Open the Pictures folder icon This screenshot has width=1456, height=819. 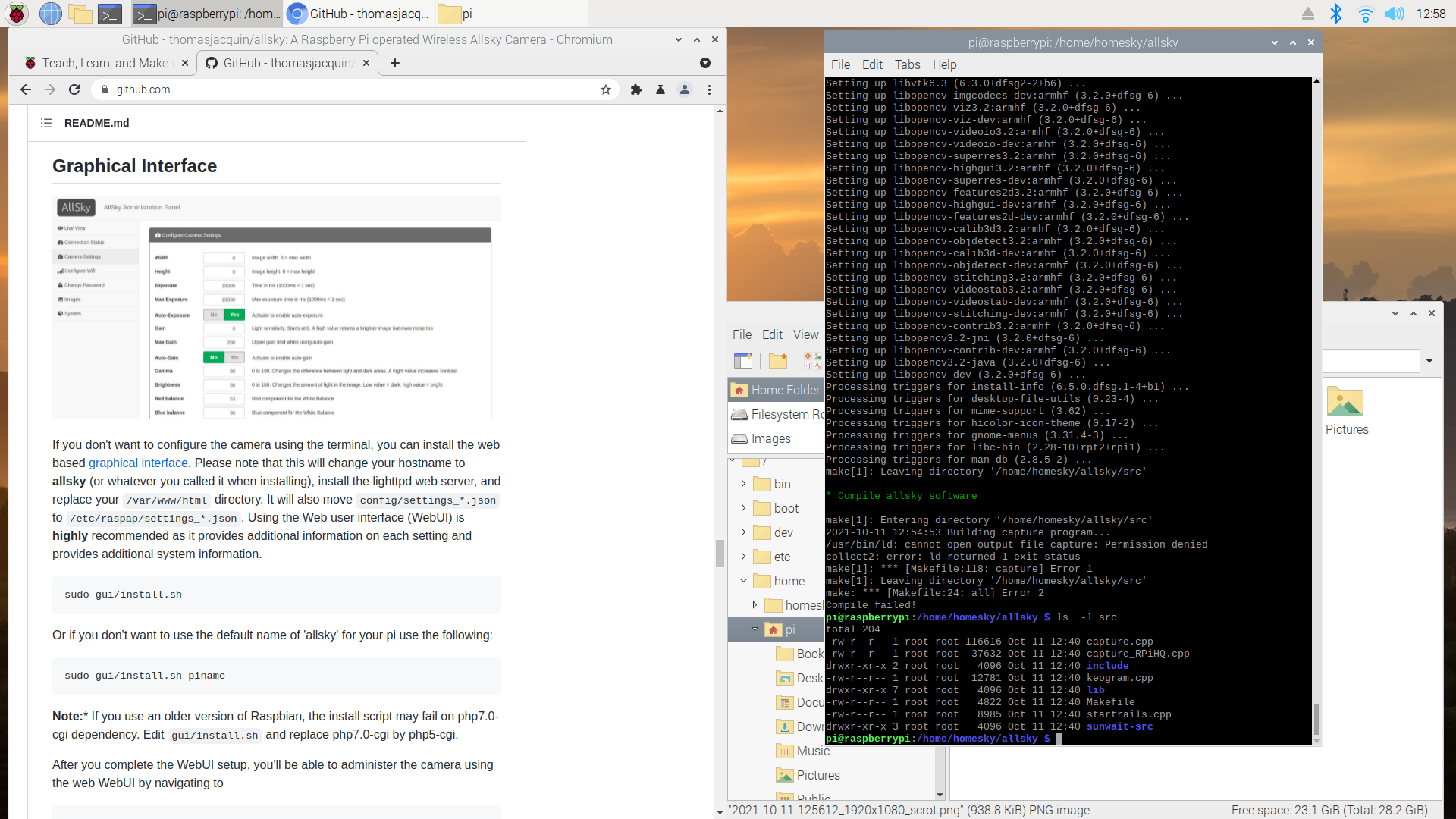[x=1346, y=410]
